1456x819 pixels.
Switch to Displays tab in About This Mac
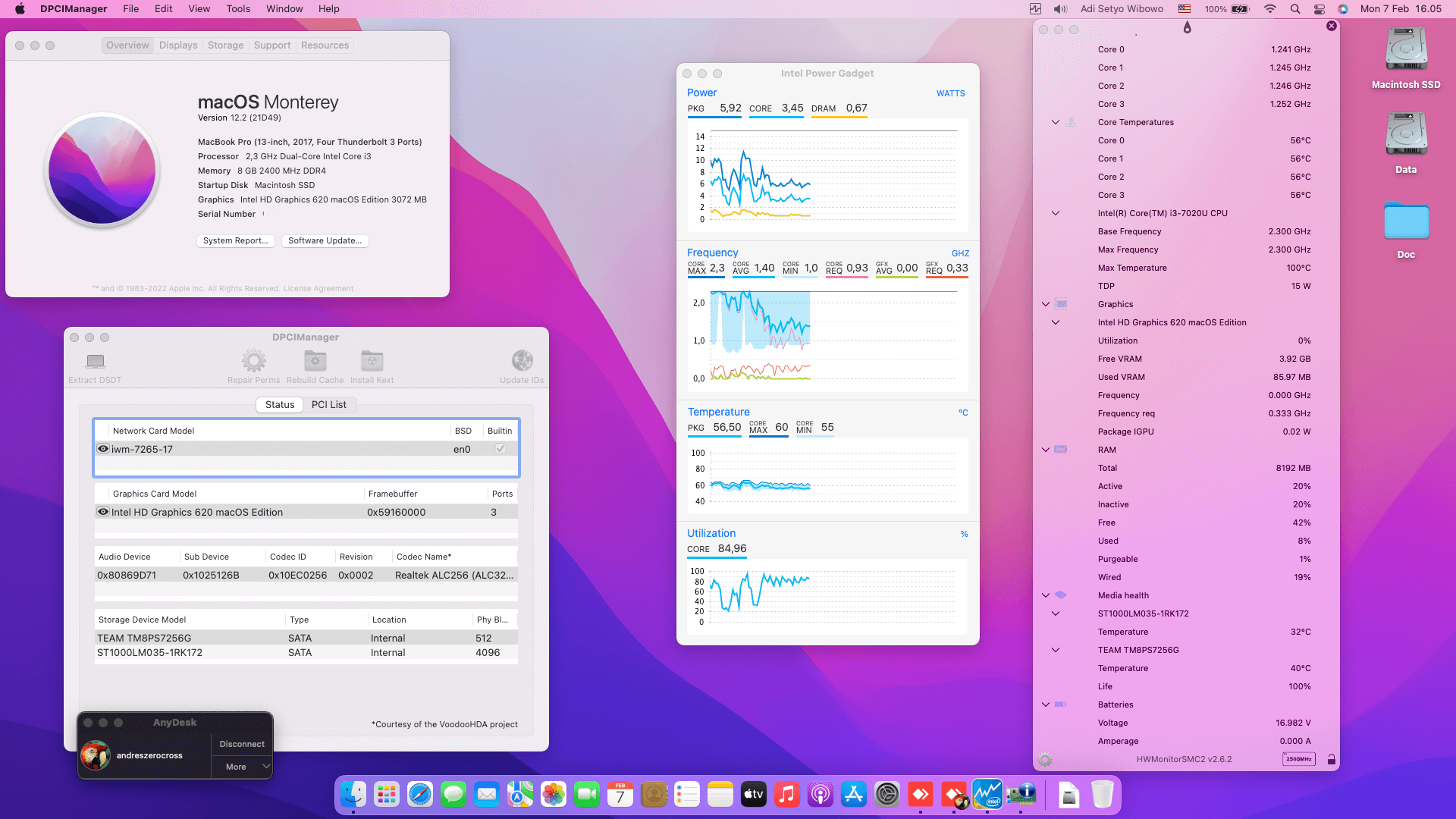(x=178, y=45)
